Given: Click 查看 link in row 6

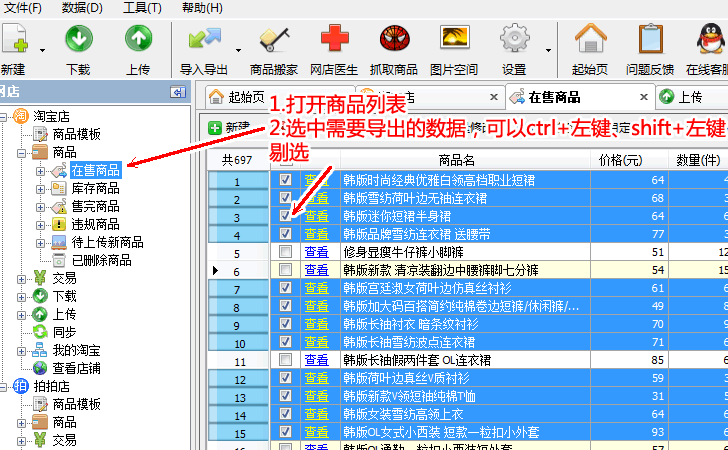Looking at the screenshot, I should (316, 270).
